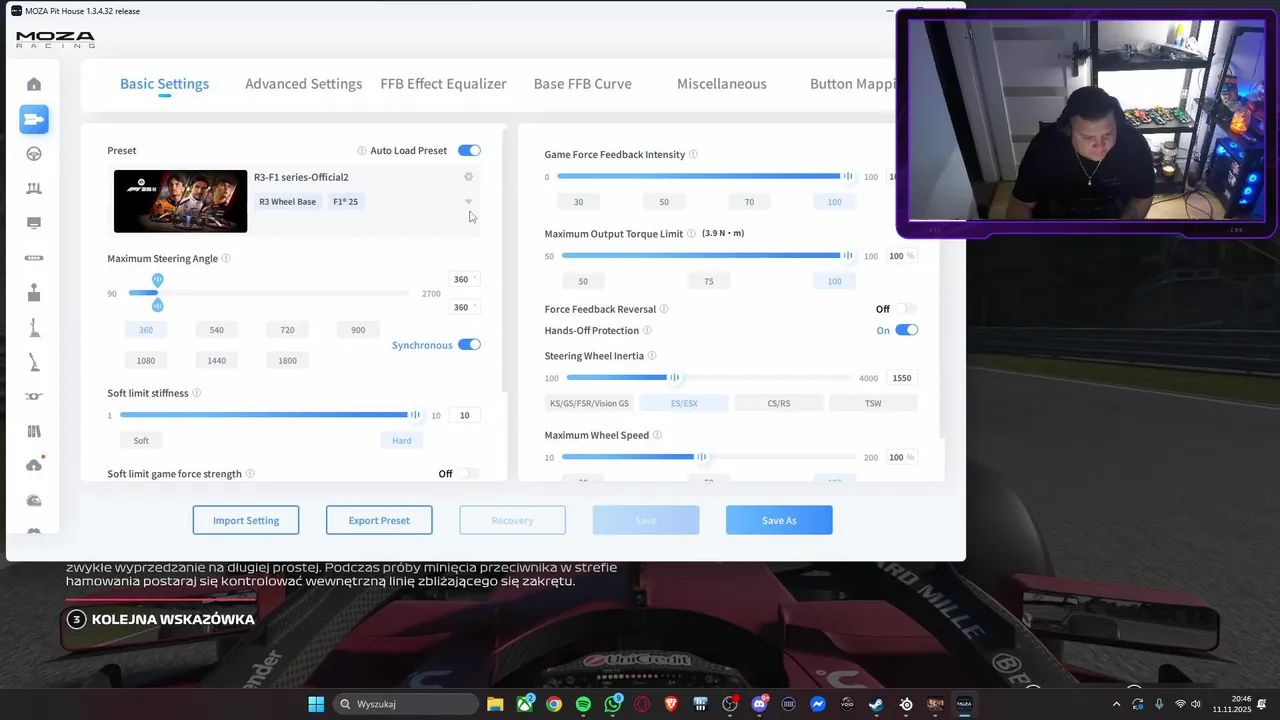
Task: Open the Windows Start menu
Action: [316, 704]
